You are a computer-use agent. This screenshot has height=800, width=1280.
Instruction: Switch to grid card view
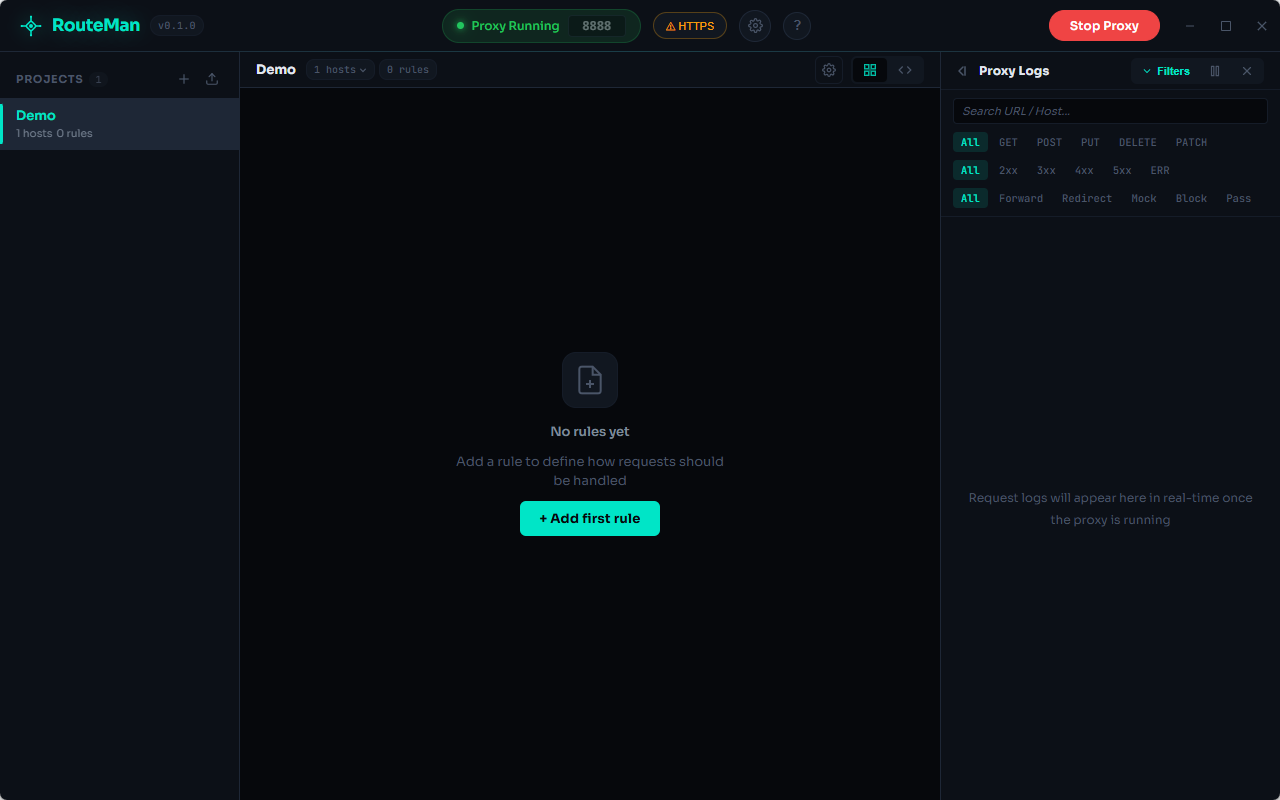[x=870, y=70]
